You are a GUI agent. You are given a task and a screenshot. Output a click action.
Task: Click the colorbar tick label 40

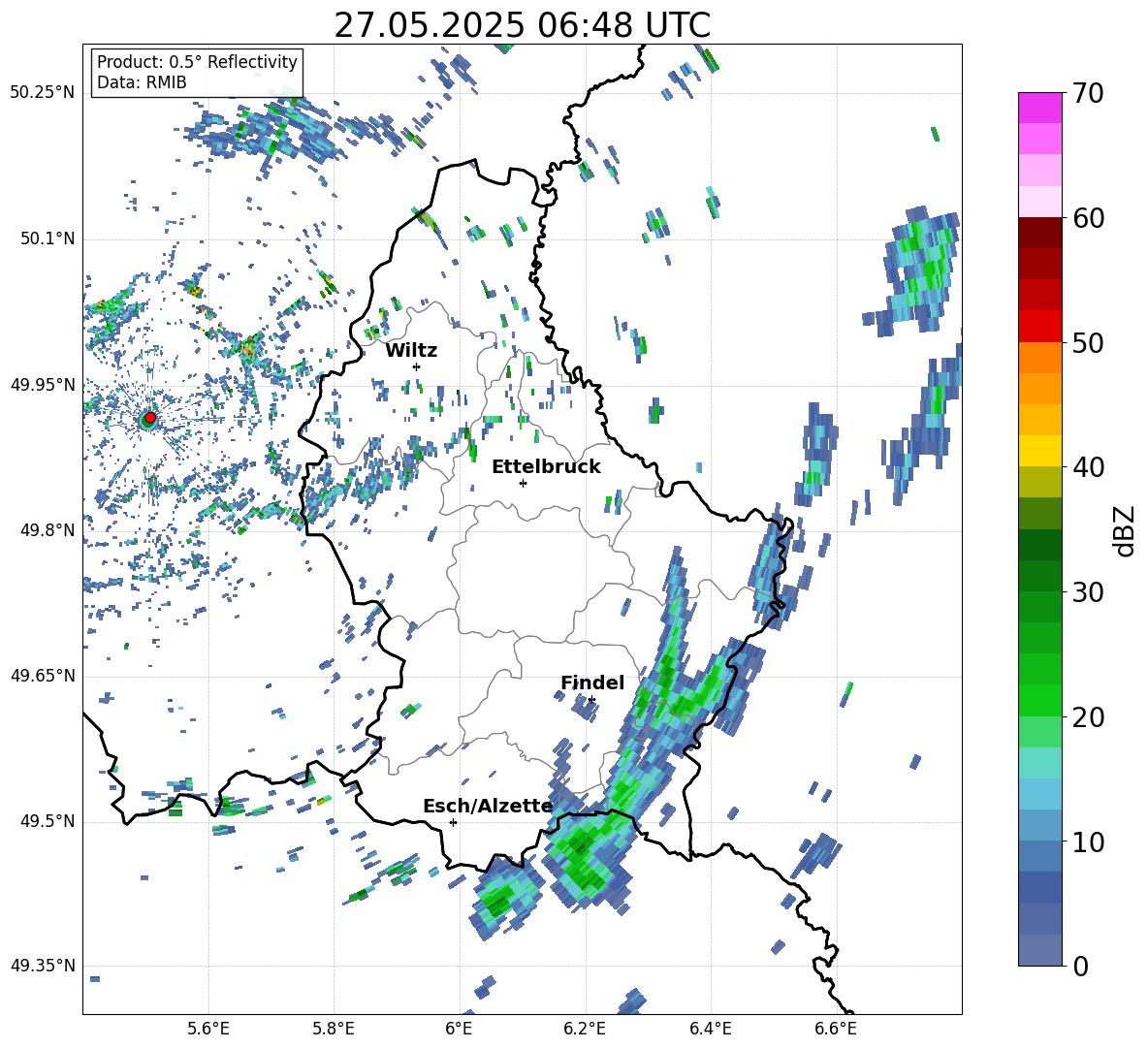tap(1088, 467)
